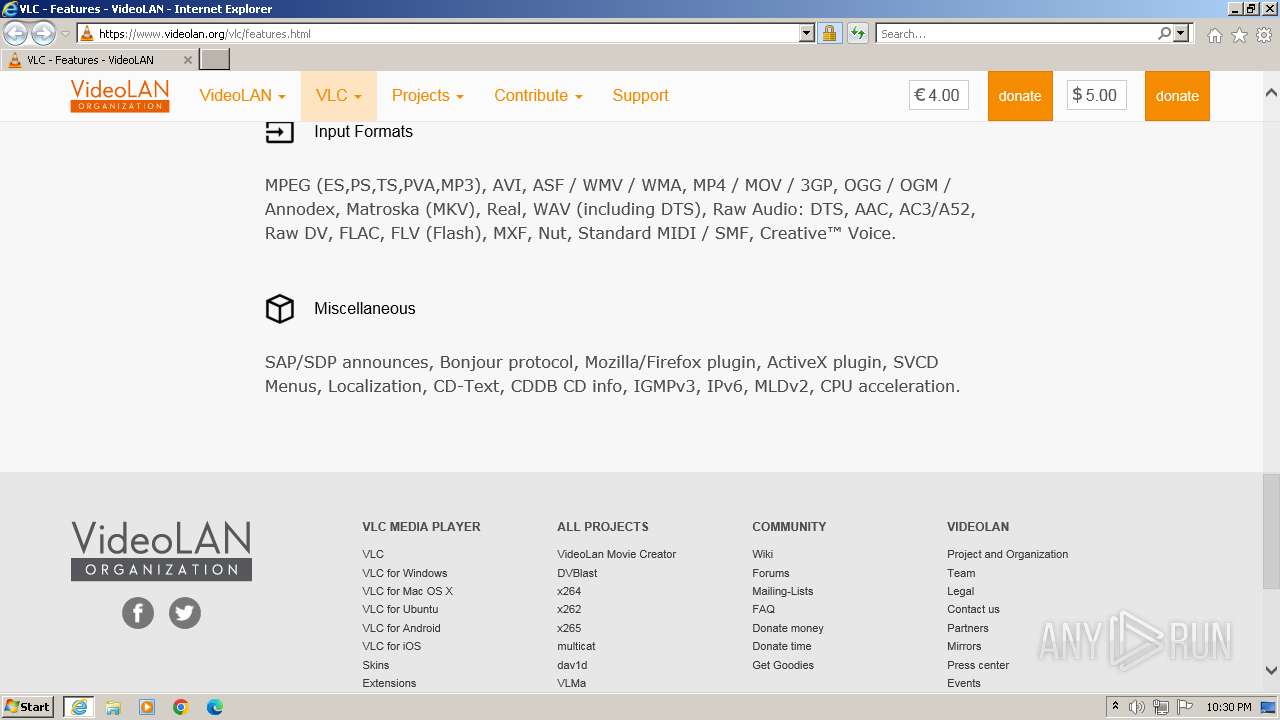The width and height of the screenshot is (1280, 720).
Task: Open VideoLan Movie Creator link
Action: (x=616, y=554)
